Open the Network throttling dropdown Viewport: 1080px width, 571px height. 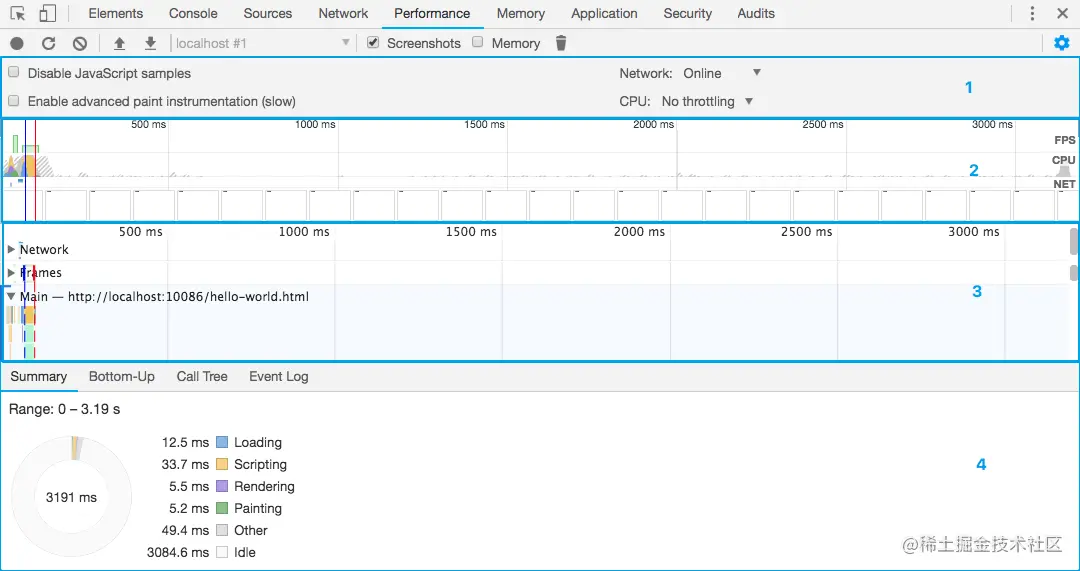pos(722,73)
